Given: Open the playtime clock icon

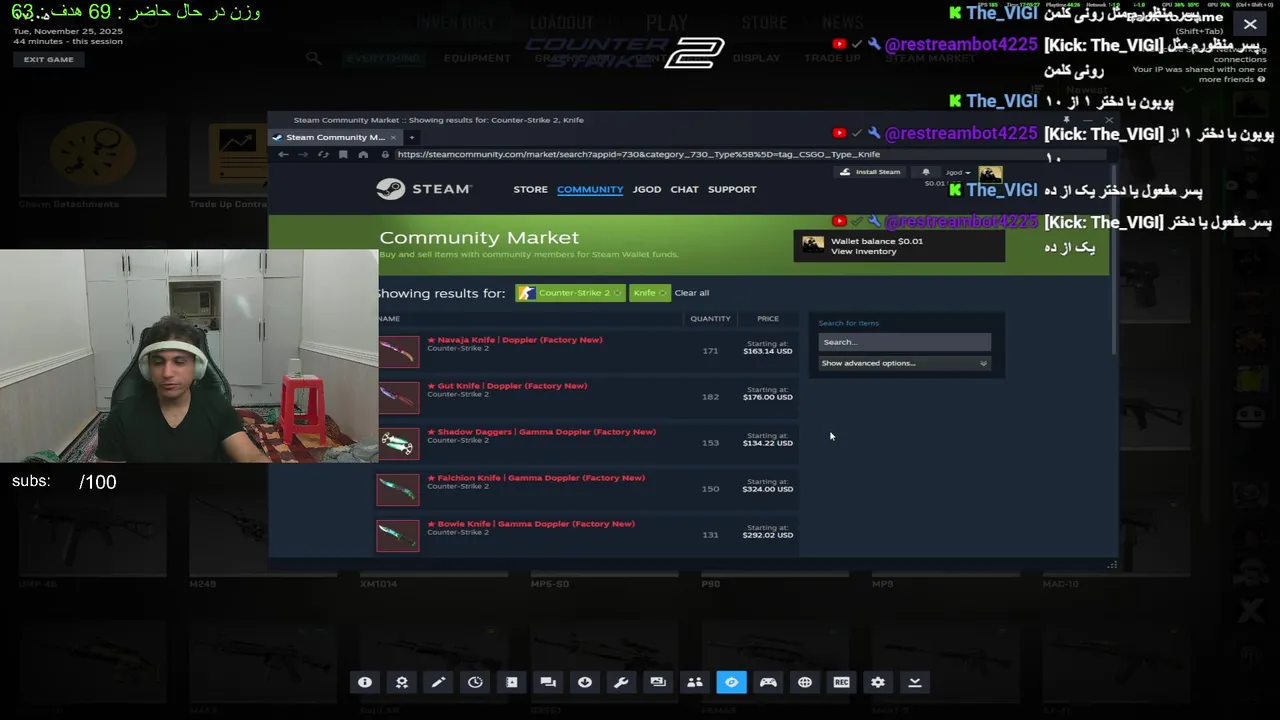Looking at the screenshot, I should click(x=475, y=682).
